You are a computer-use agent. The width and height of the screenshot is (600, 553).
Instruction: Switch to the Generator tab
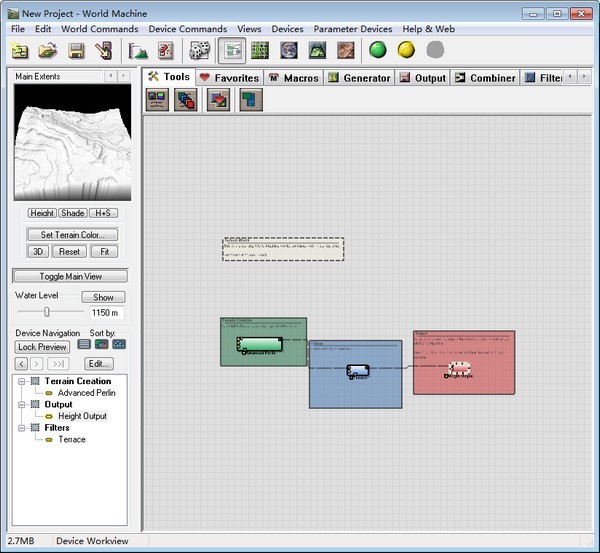coord(360,78)
